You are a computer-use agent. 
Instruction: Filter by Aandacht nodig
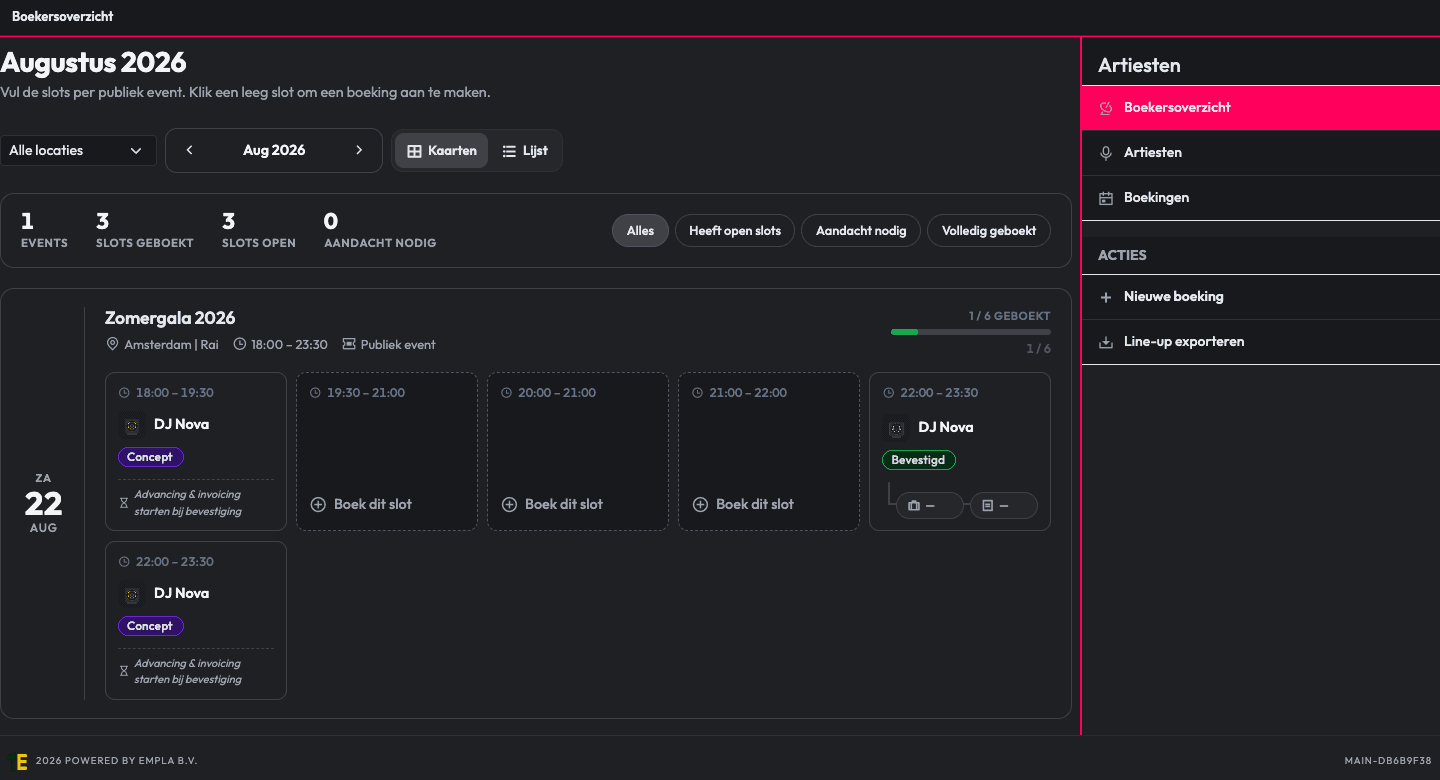[861, 231]
